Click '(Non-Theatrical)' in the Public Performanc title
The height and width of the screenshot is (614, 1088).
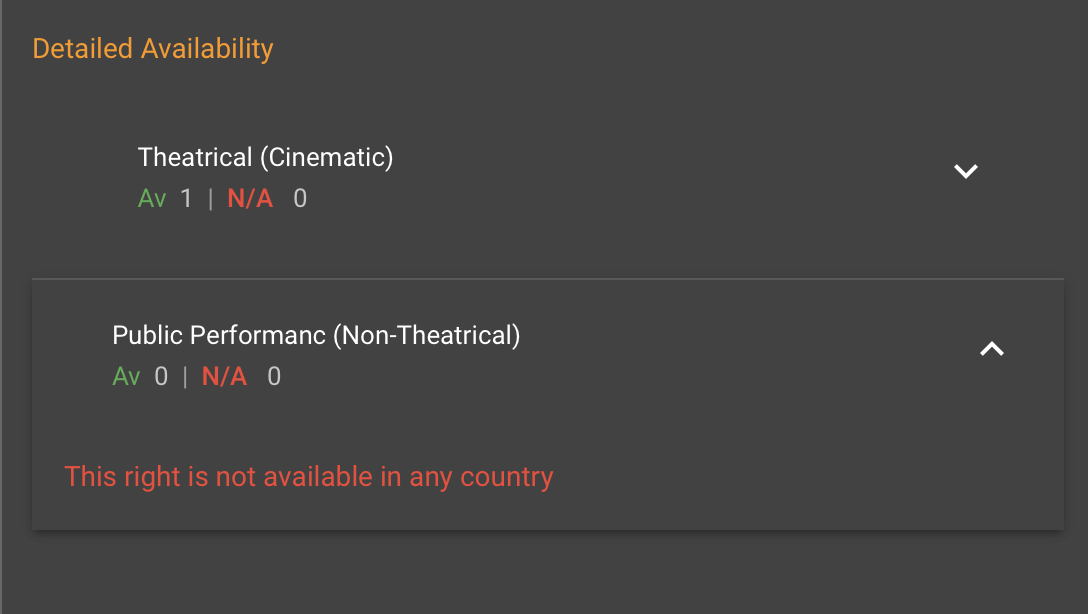pos(428,336)
